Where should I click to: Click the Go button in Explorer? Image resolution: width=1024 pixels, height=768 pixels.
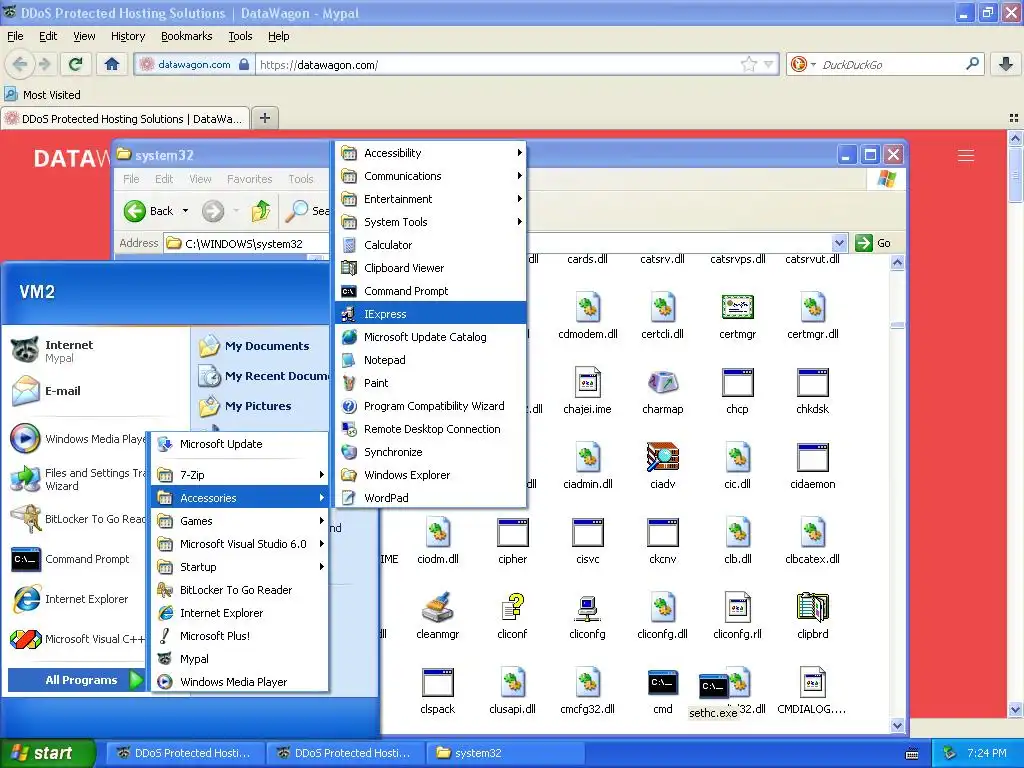click(873, 243)
